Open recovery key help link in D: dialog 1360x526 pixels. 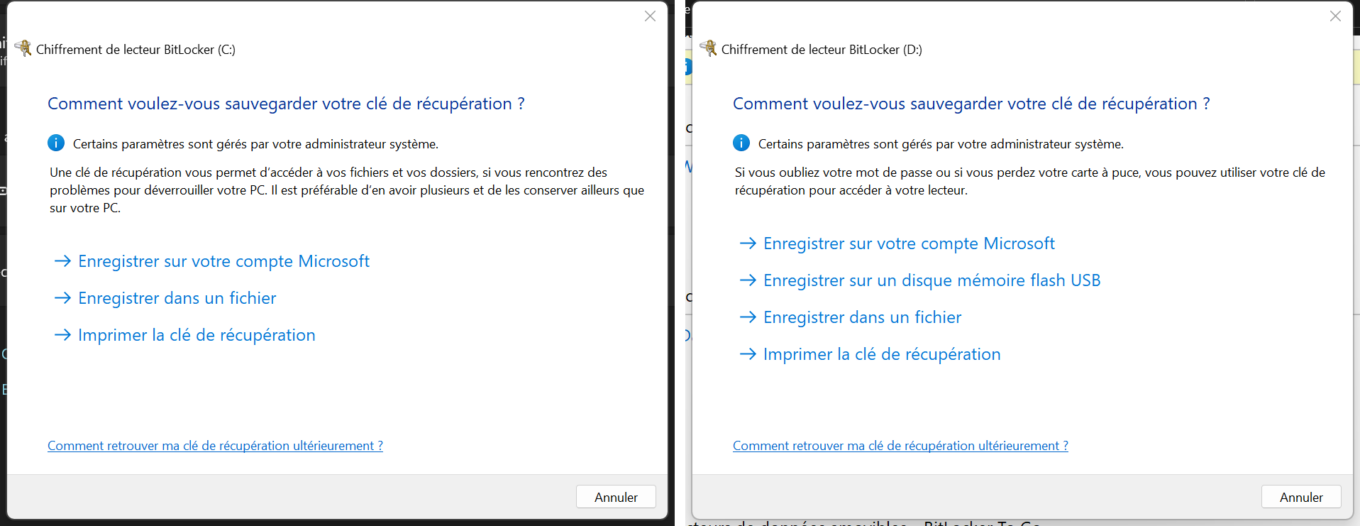coord(900,446)
